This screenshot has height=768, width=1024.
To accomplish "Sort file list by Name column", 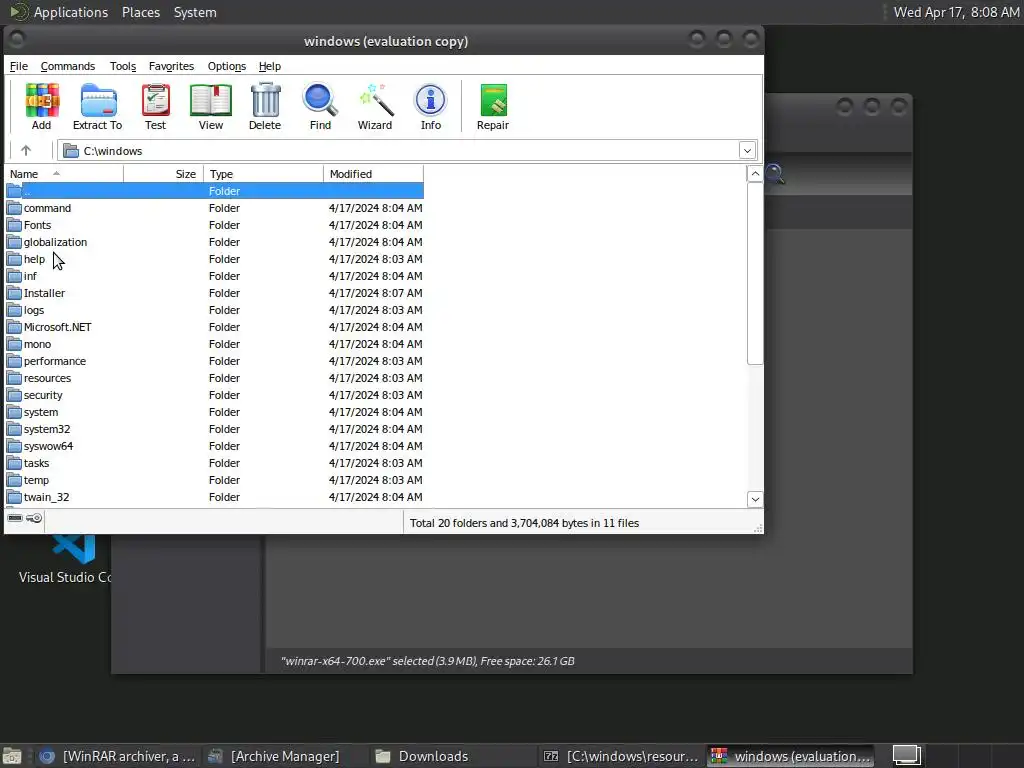I will click(x=65, y=174).
